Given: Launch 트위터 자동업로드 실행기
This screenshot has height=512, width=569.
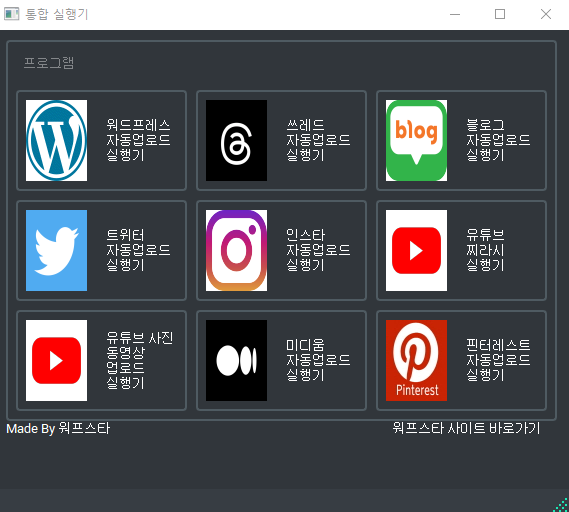Looking at the screenshot, I should pos(102,250).
